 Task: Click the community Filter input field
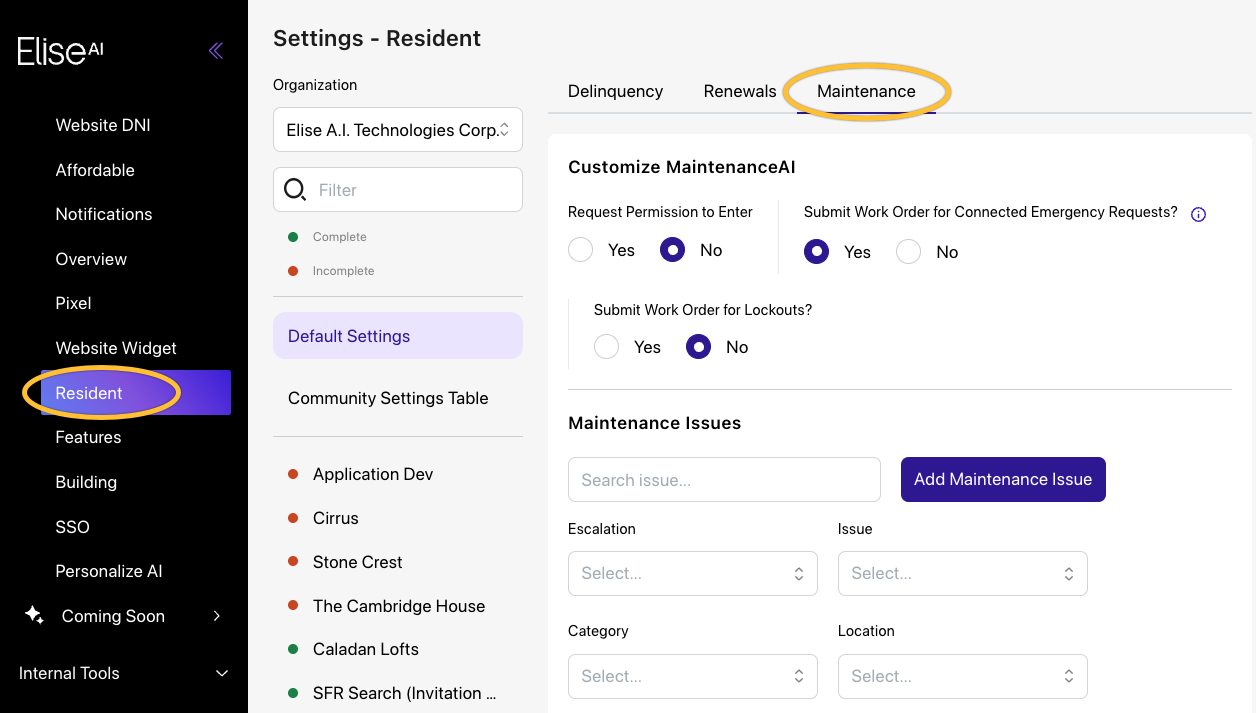click(398, 190)
